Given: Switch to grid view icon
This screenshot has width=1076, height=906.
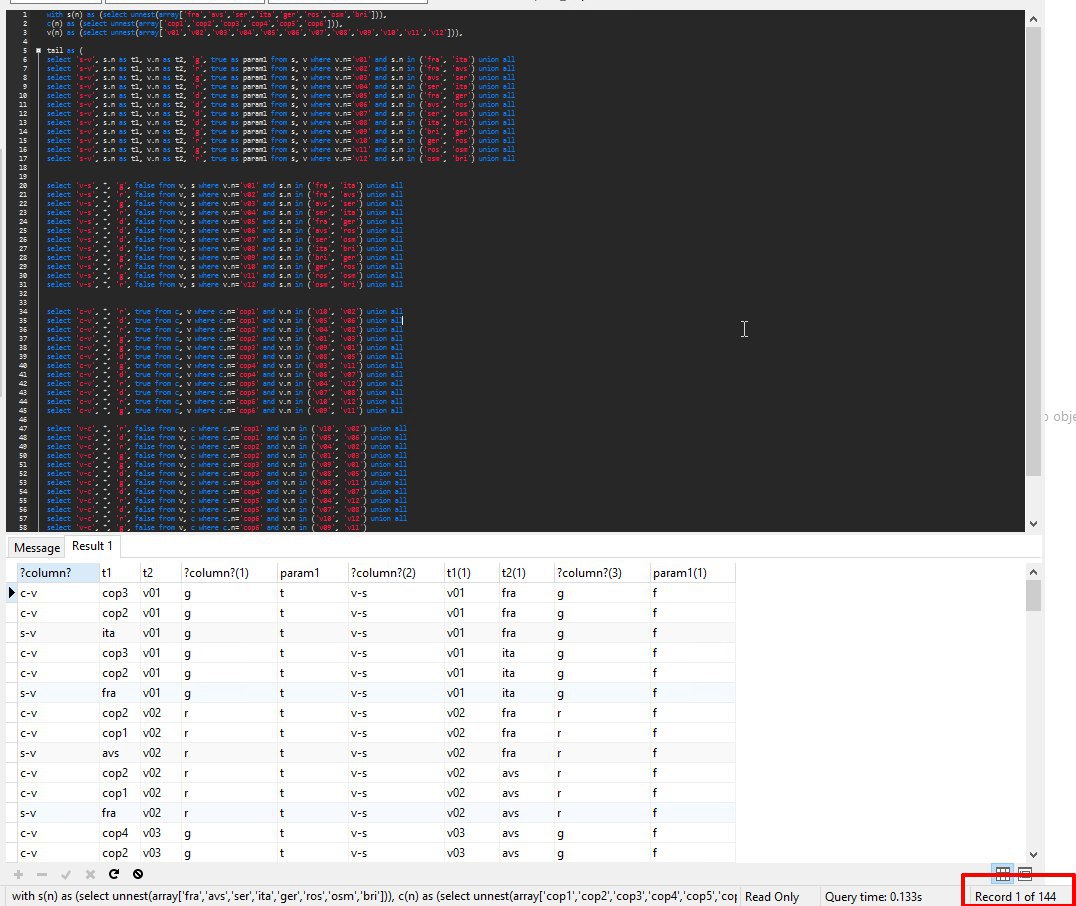Looking at the screenshot, I should [1003, 874].
